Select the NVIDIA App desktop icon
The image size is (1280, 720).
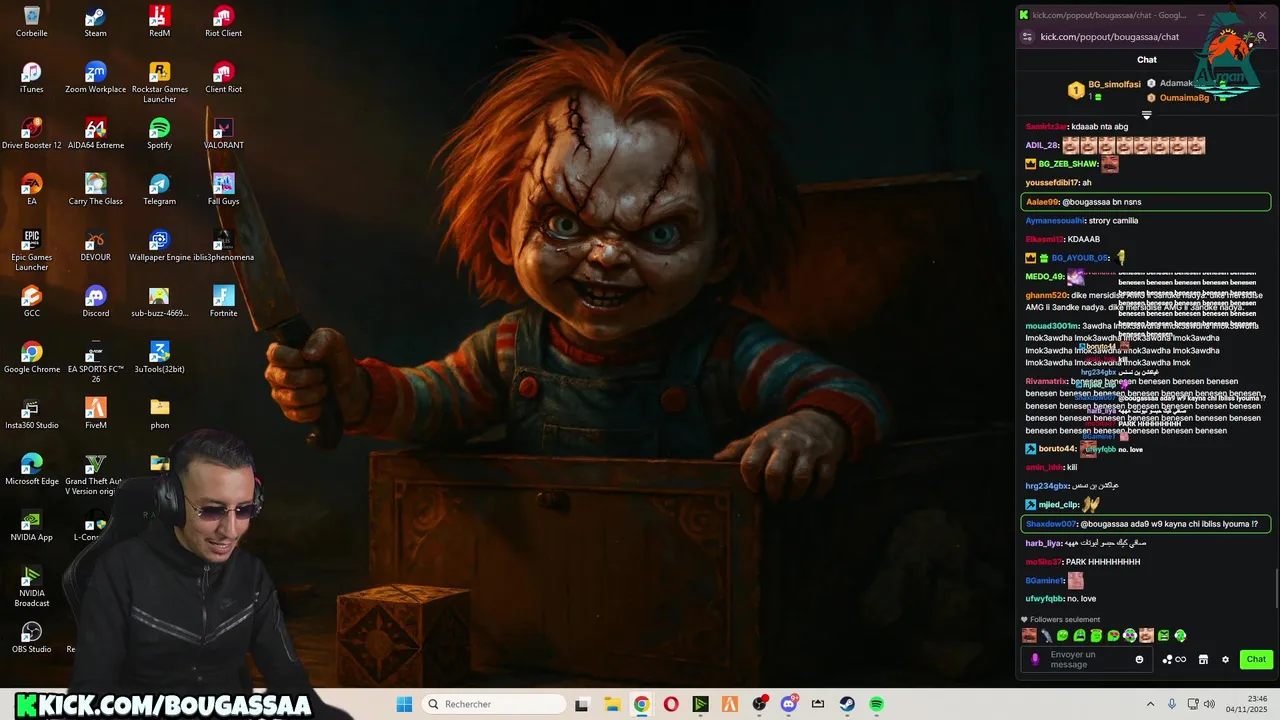click(31, 525)
